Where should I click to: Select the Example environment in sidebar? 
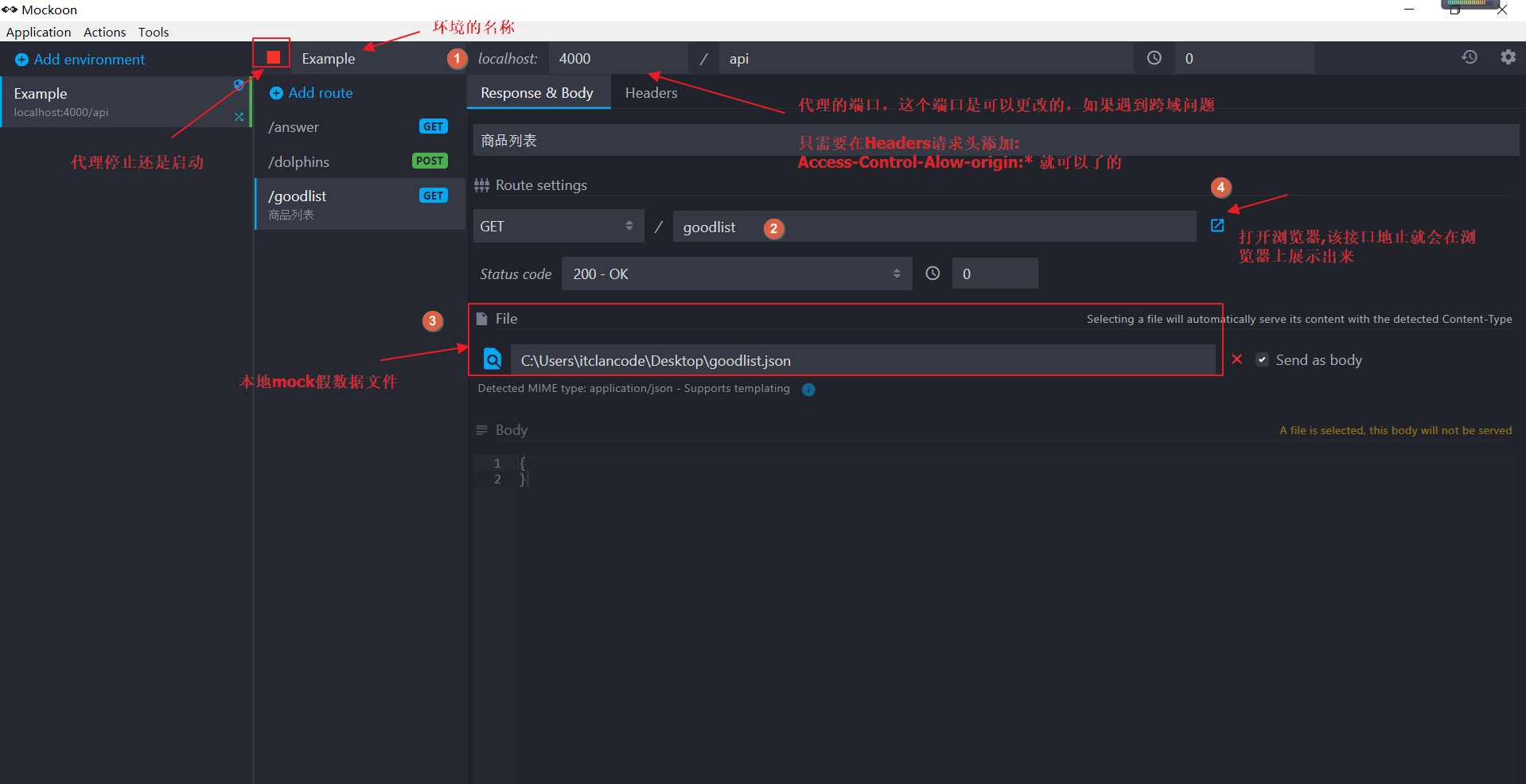(x=126, y=102)
